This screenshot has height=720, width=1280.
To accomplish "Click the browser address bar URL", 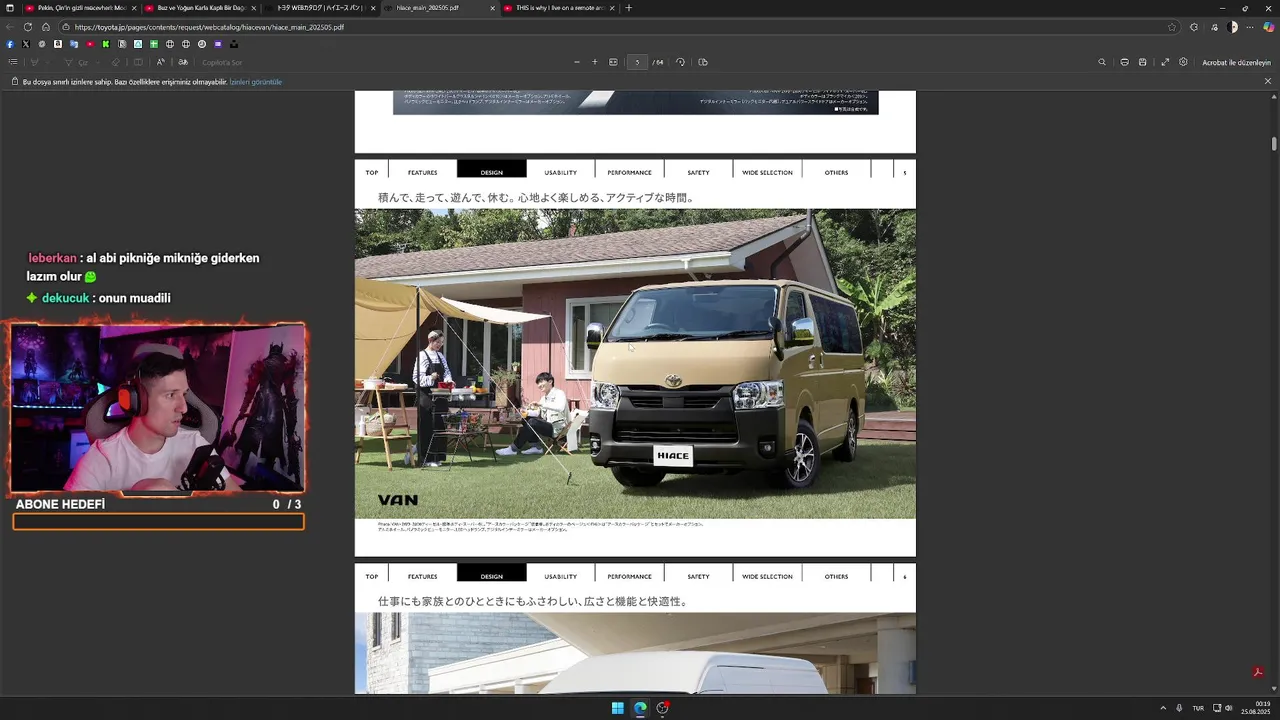I will (209, 27).
